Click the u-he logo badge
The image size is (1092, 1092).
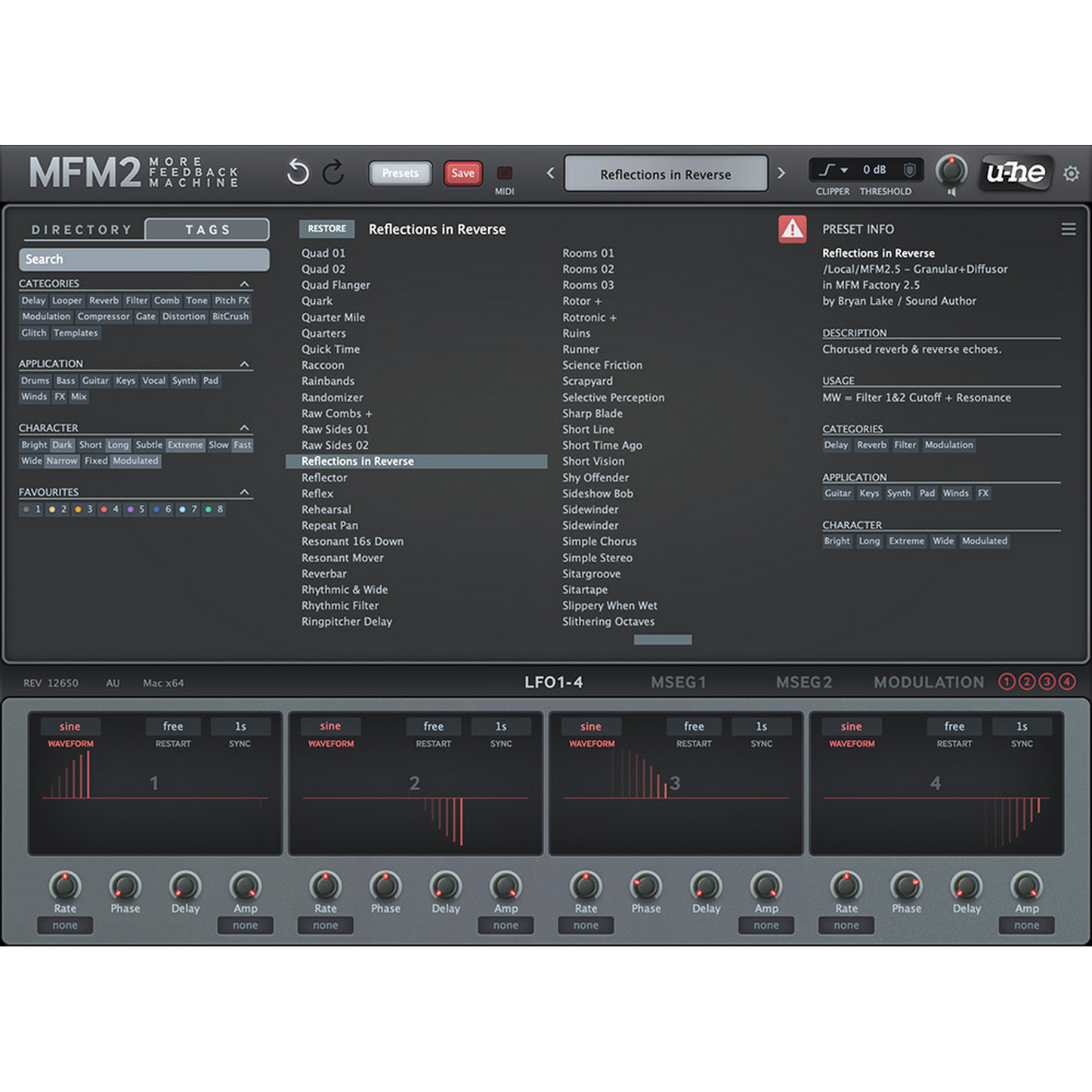[1016, 173]
